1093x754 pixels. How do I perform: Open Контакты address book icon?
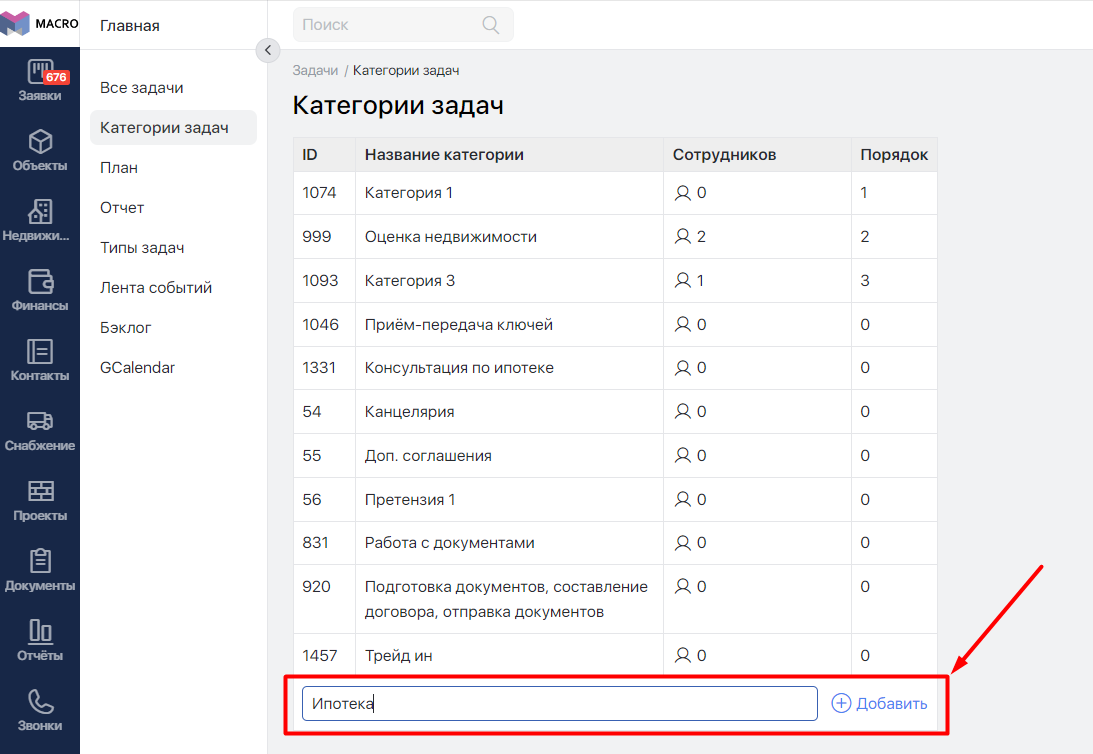click(40, 352)
